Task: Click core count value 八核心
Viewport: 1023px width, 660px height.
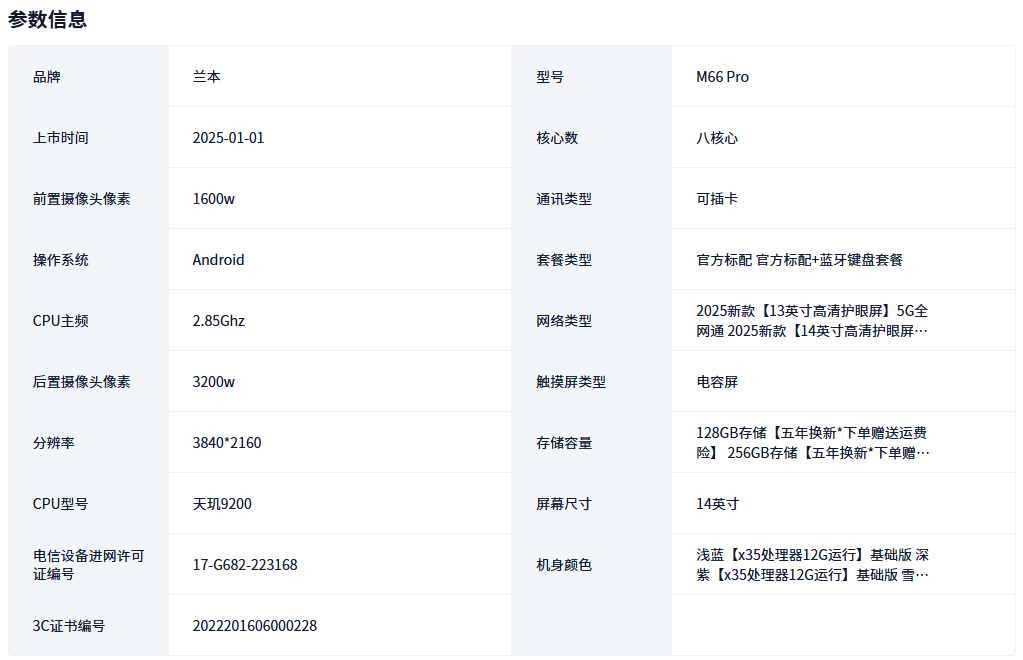Action: click(x=717, y=138)
